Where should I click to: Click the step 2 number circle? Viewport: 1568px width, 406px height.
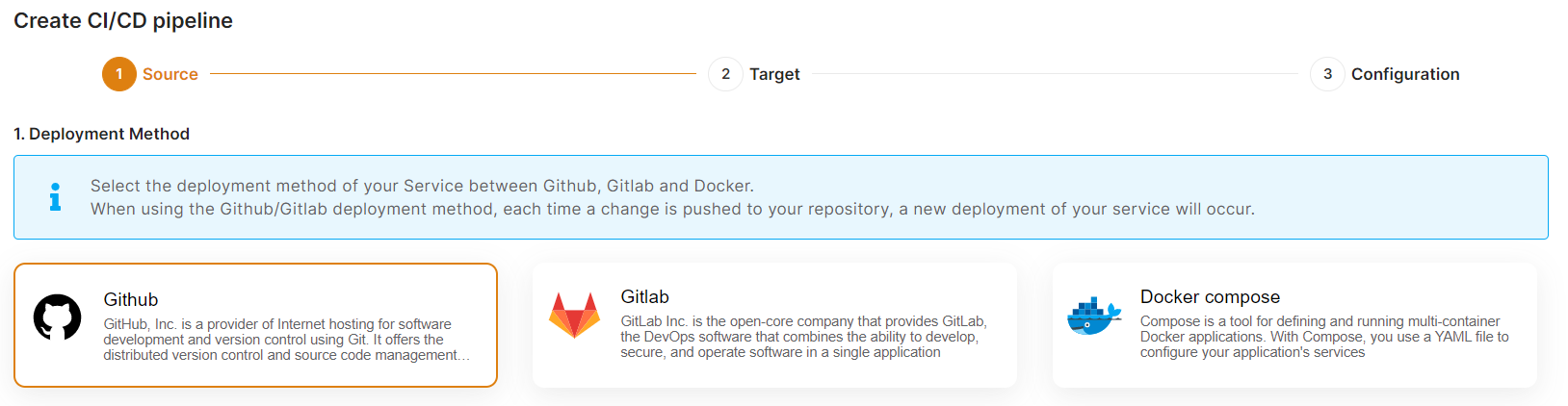(x=725, y=74)
